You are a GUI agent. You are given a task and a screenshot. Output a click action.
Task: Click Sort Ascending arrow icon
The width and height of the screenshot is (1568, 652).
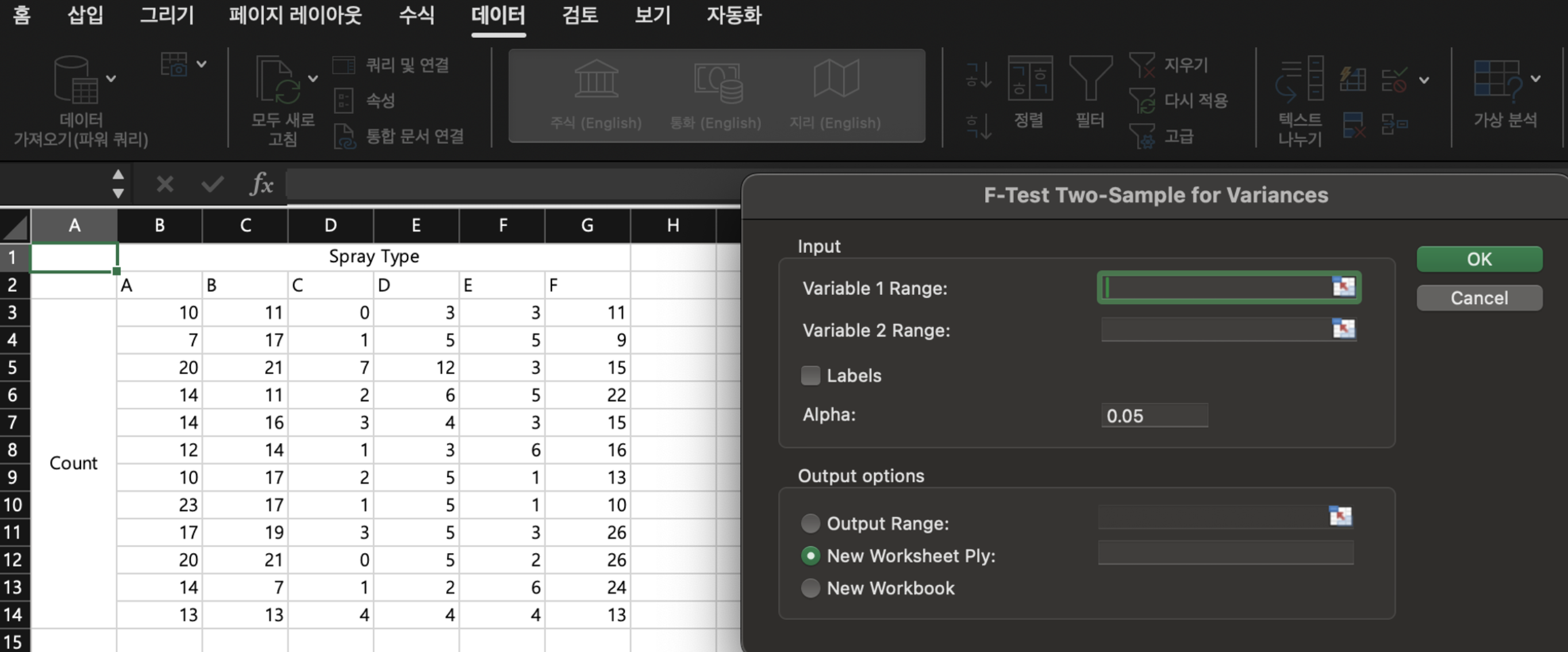pos(978,75)
